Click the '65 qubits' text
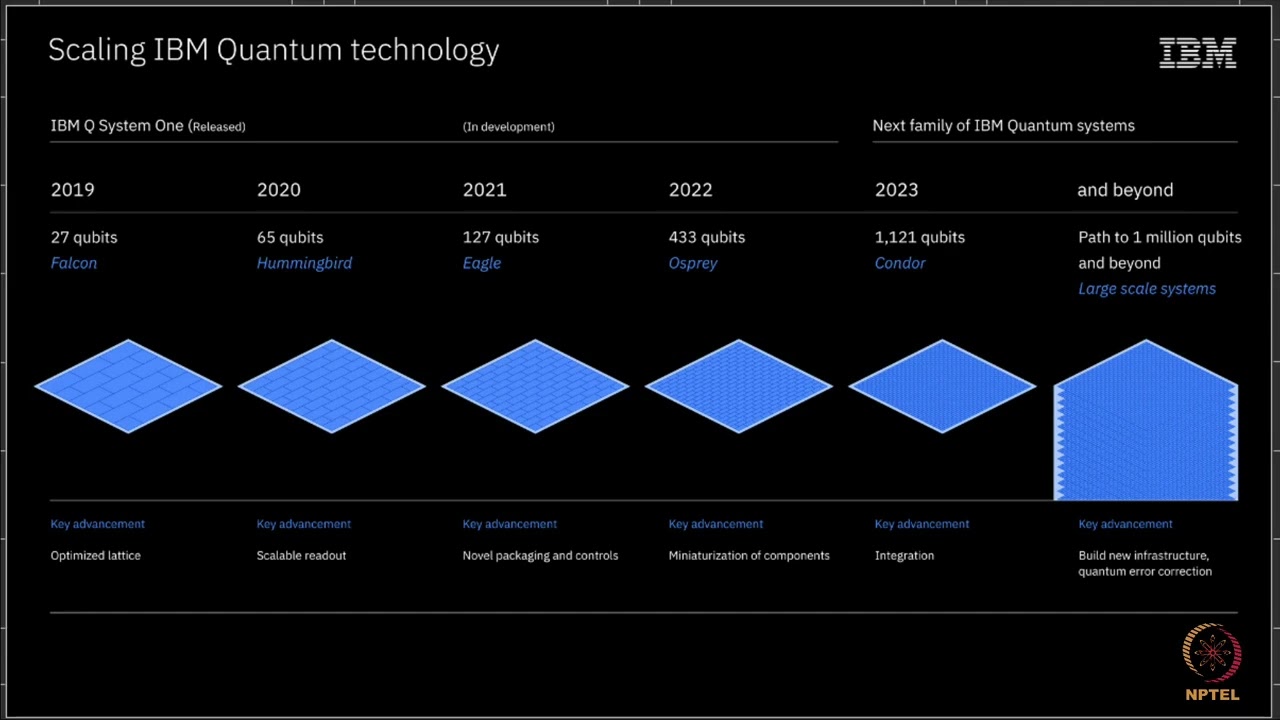The width and height of the screenshot is (1280, 720). pos(290,237)
